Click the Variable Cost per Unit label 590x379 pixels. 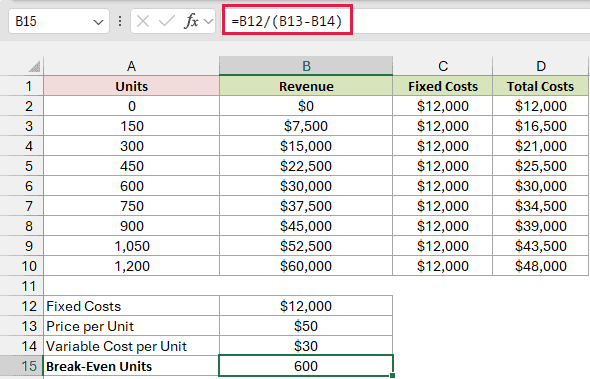[x=131, y=346]
